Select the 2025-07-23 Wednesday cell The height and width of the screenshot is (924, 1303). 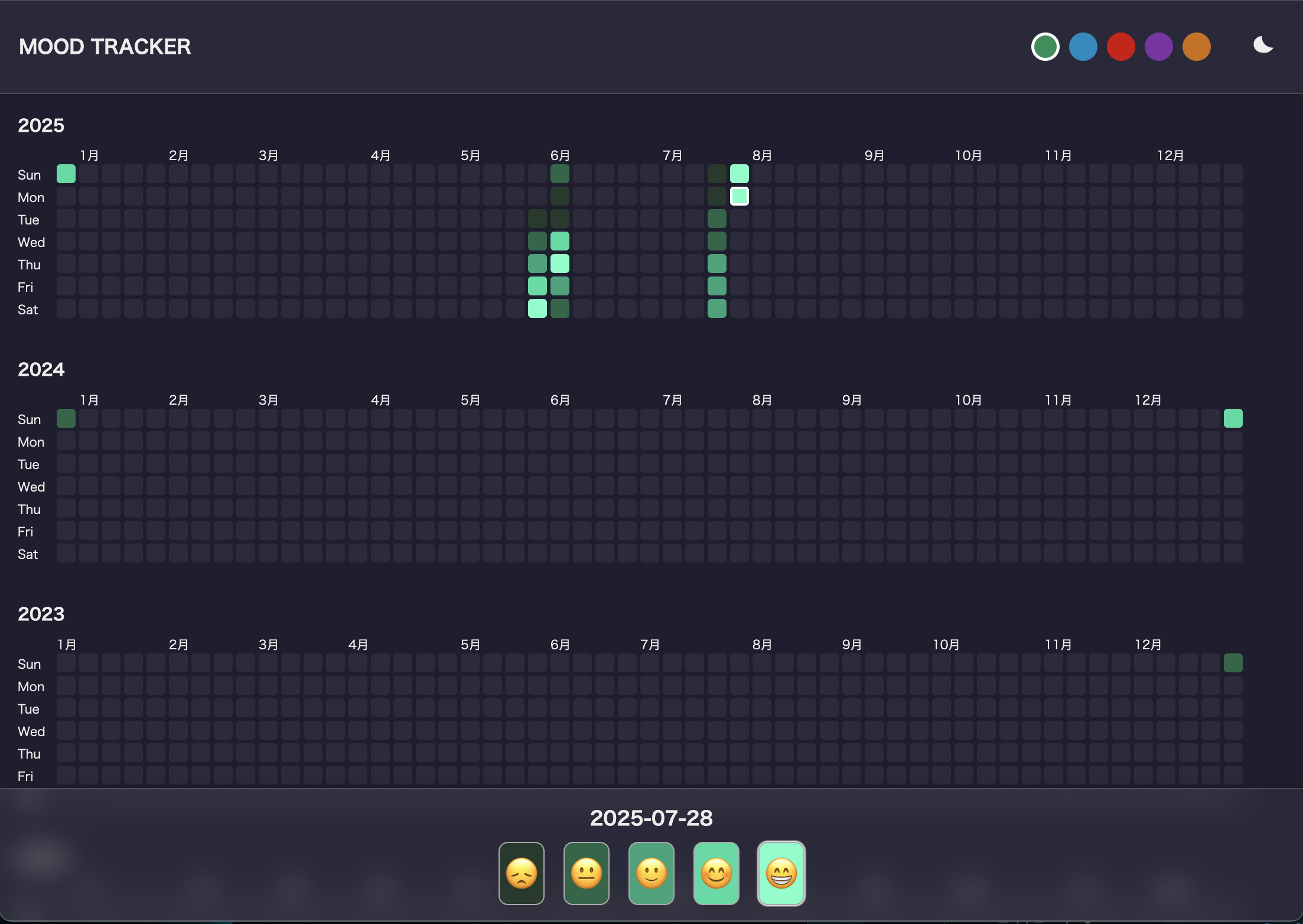click(717, 241)
